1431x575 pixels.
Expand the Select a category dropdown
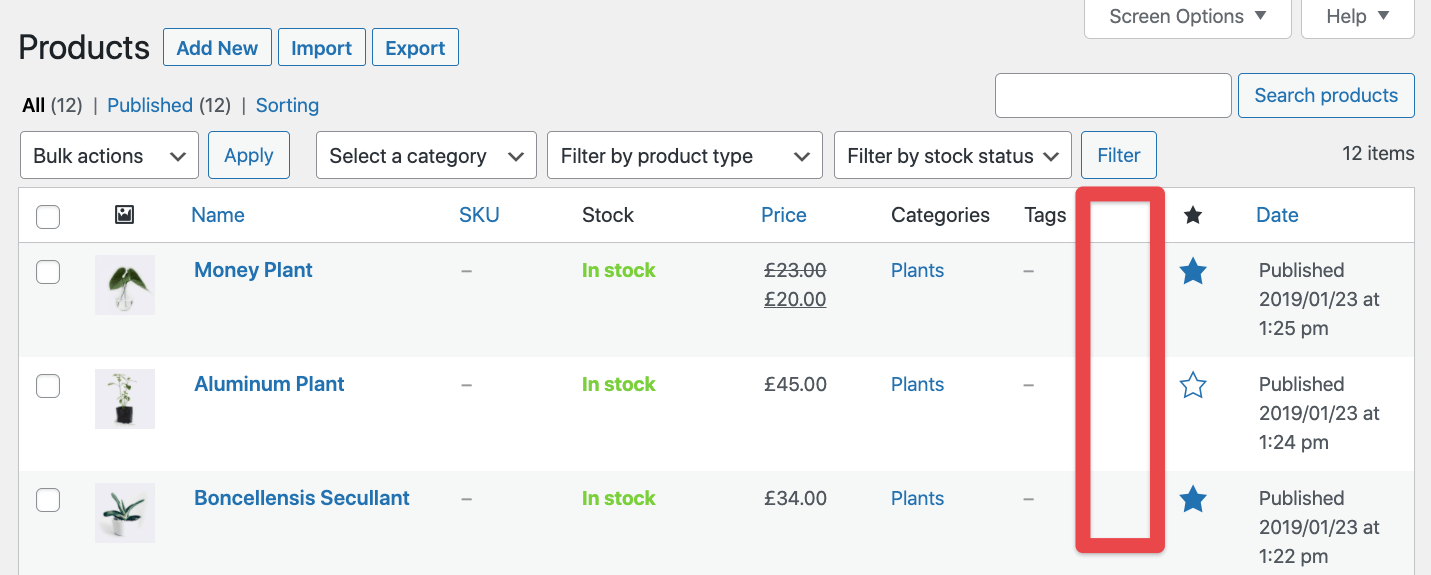pos(426,156)
